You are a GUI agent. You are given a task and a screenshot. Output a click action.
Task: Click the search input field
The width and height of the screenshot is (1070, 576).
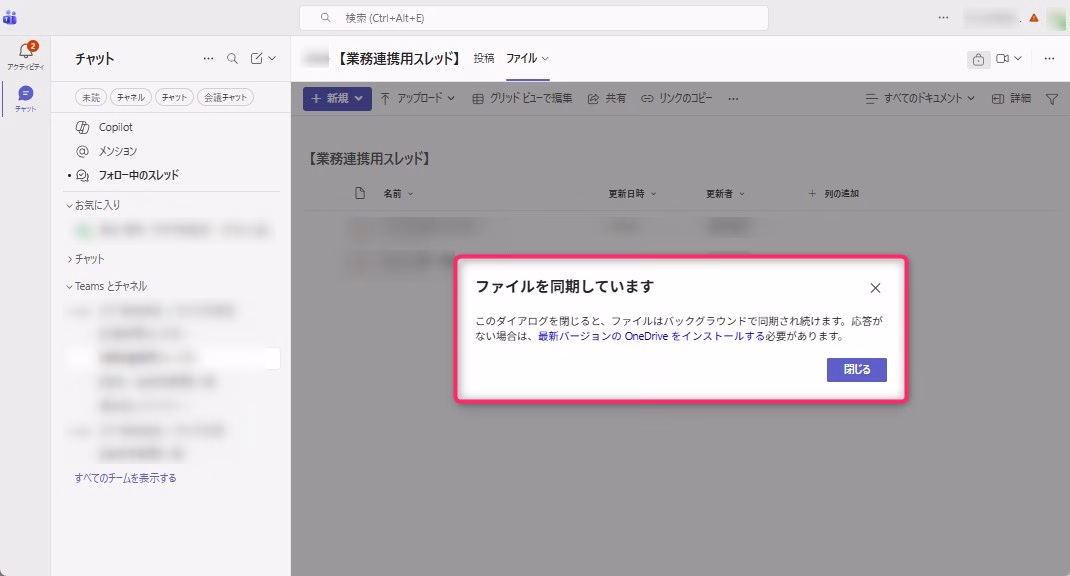(534, 18)
